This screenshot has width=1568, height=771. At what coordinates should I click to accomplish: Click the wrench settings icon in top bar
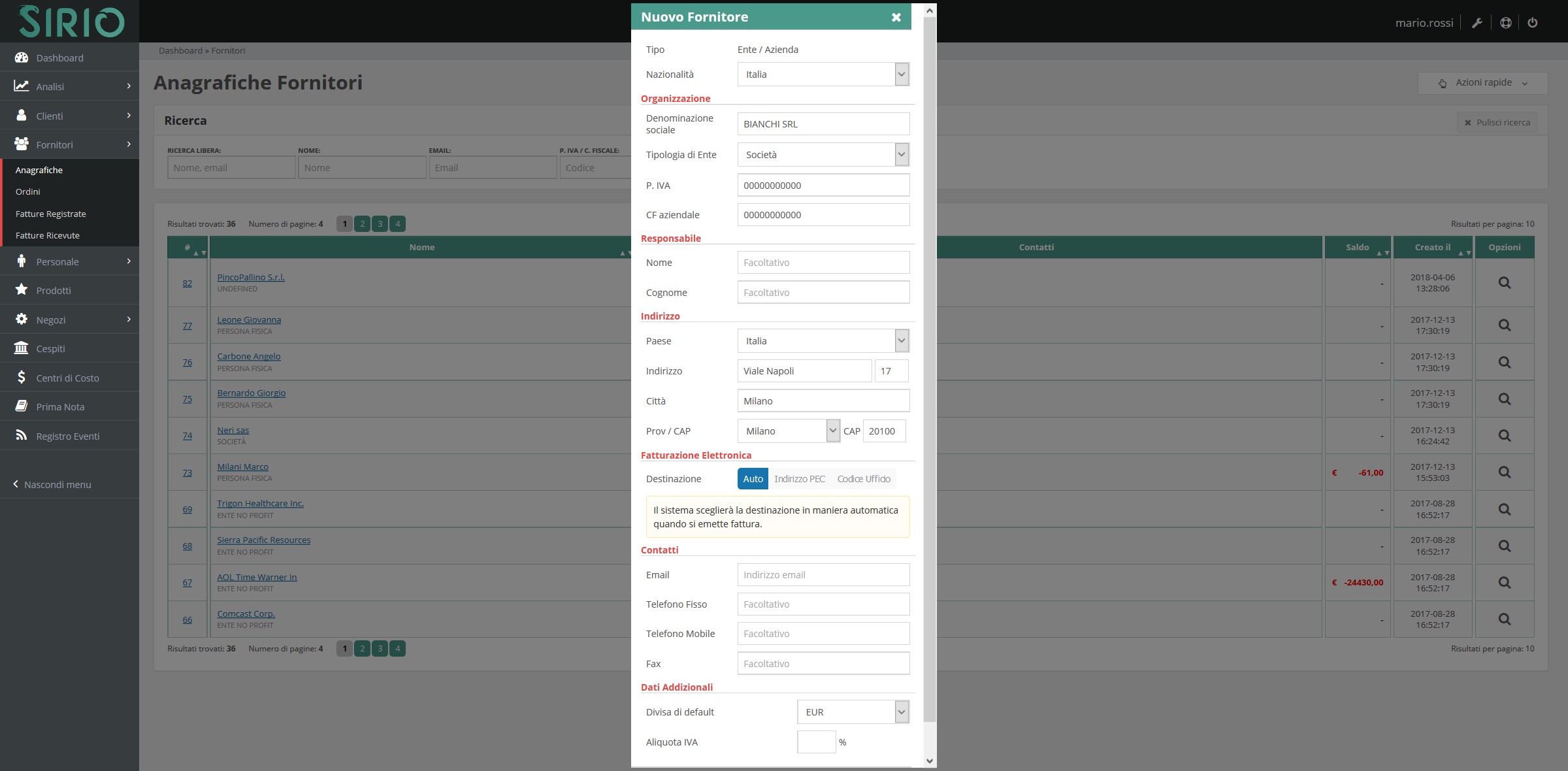1477,23
